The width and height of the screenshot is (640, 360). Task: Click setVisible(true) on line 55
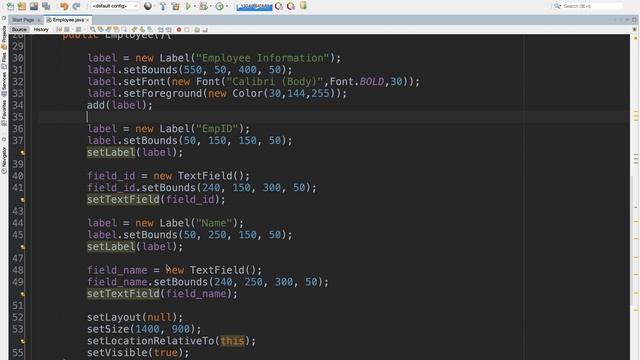tap(138, 353)
